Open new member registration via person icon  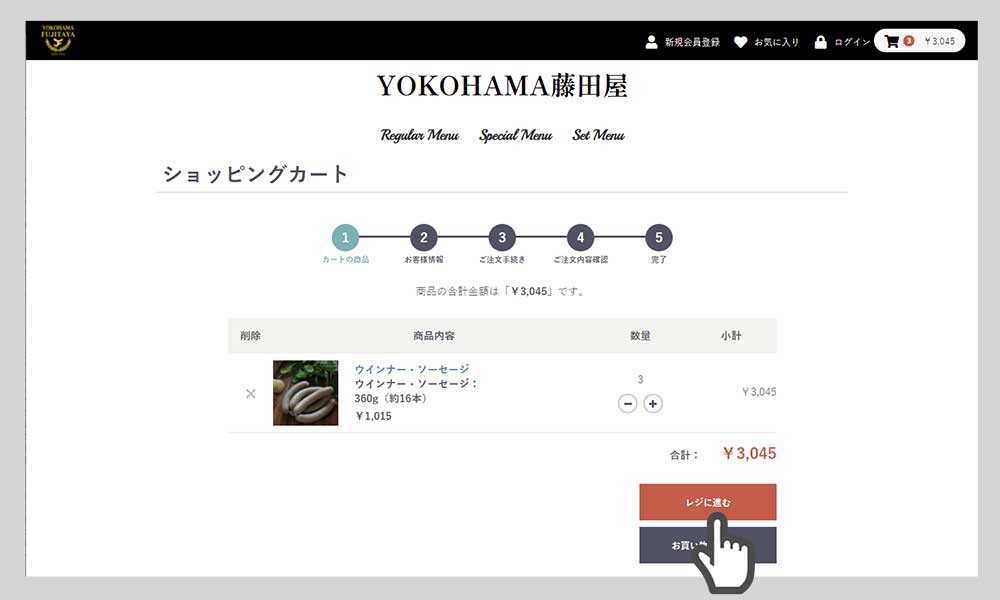[x=651, y=42]
